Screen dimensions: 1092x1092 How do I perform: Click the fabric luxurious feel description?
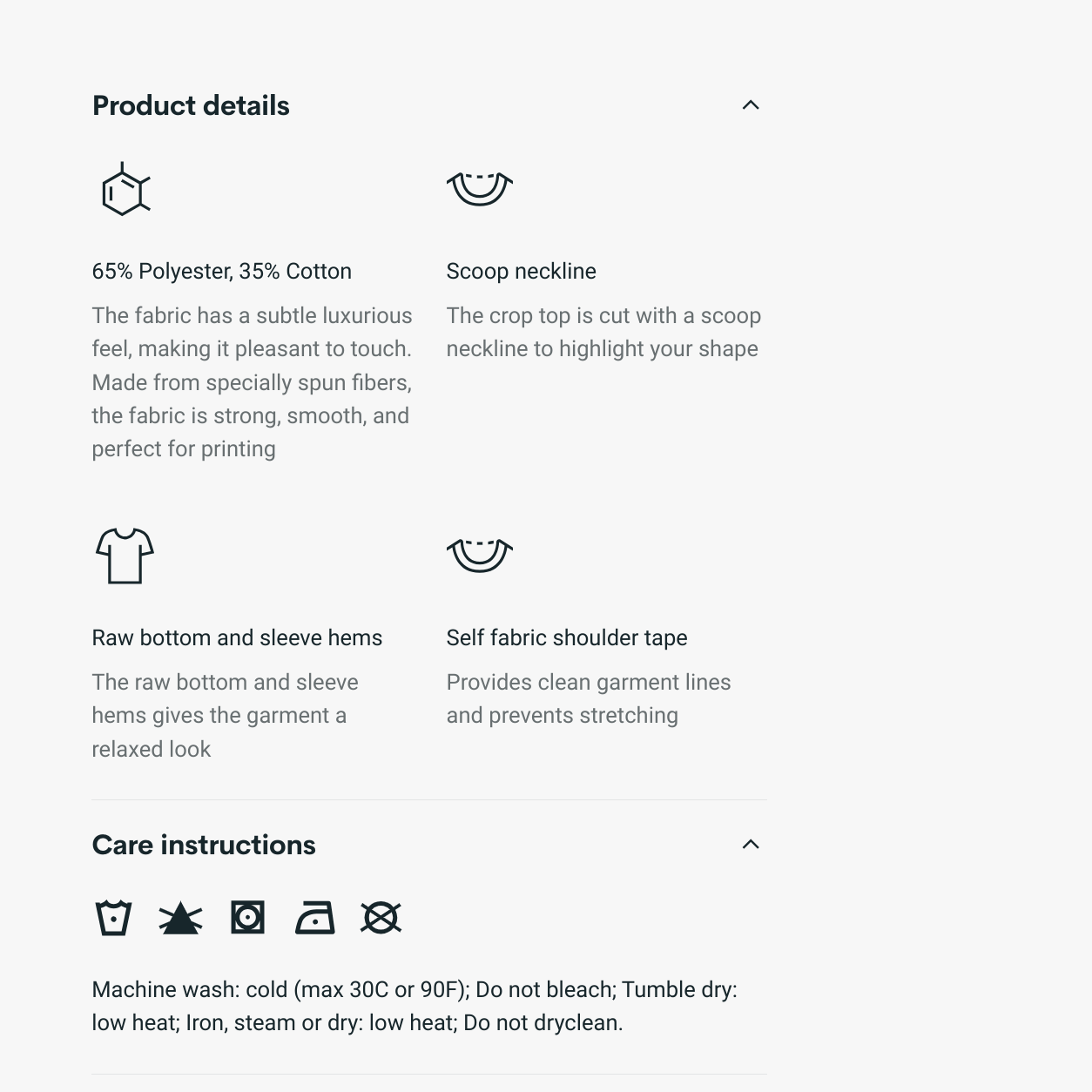click(252, 382)
